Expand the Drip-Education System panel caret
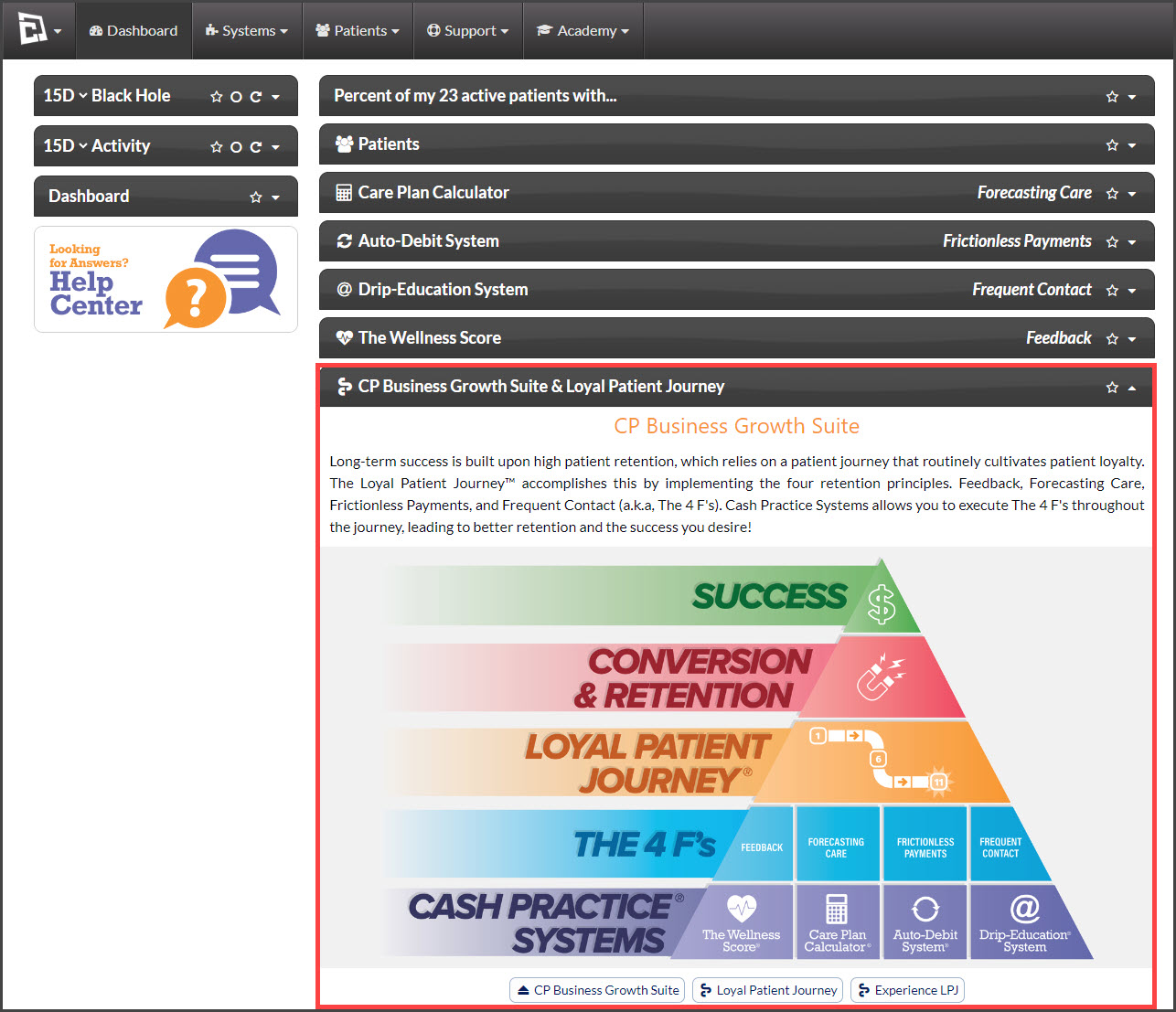This screenshot has height=1012, width=1176. 1132,291
